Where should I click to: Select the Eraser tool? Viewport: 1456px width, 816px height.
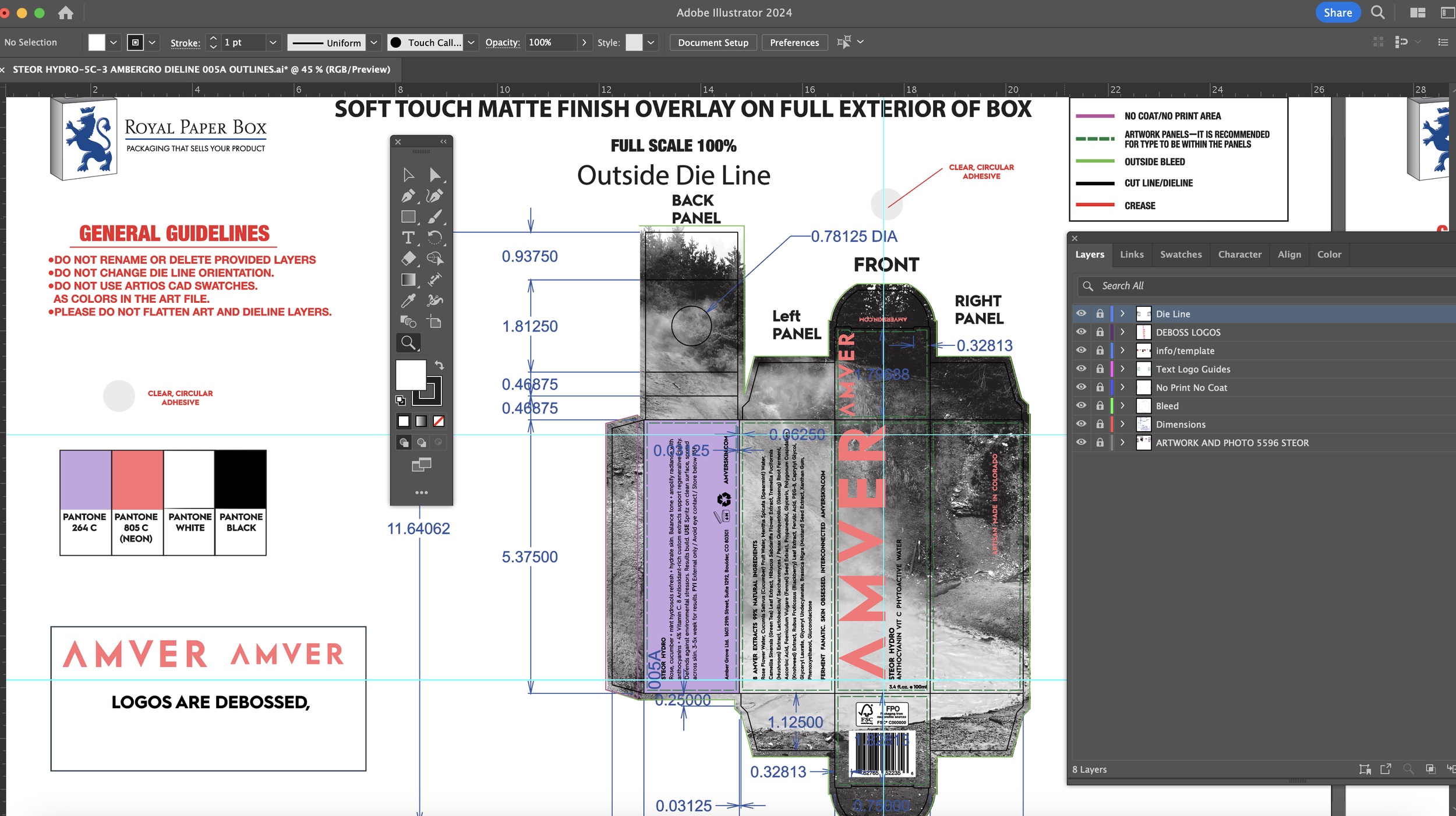coord(408,259)
